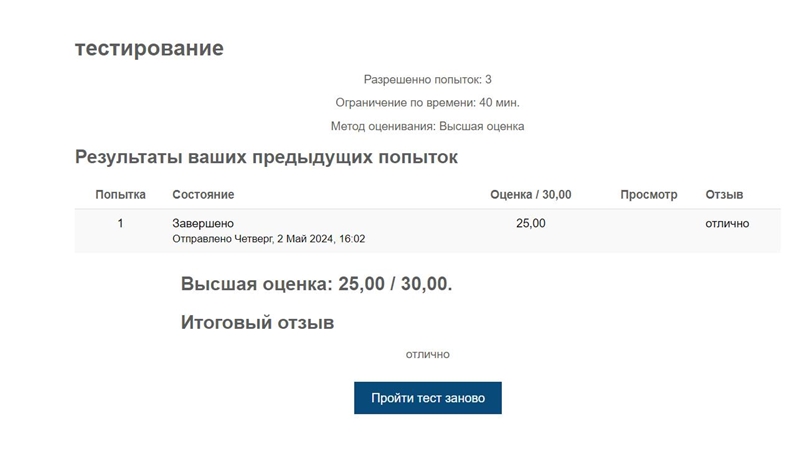Click the empty Просмотр cell in attempt row
This screenshot has width=800, height=454.
pos(648,231)
